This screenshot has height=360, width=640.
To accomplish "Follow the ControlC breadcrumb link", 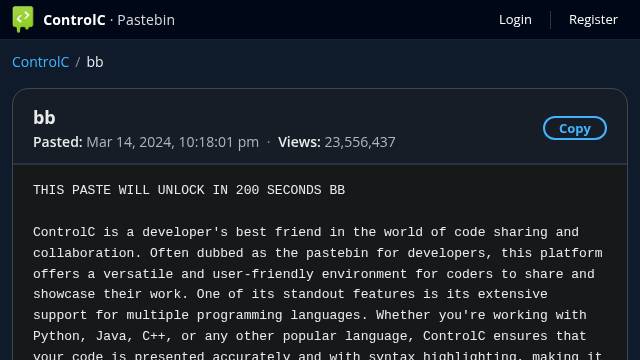I will (40, 62).
